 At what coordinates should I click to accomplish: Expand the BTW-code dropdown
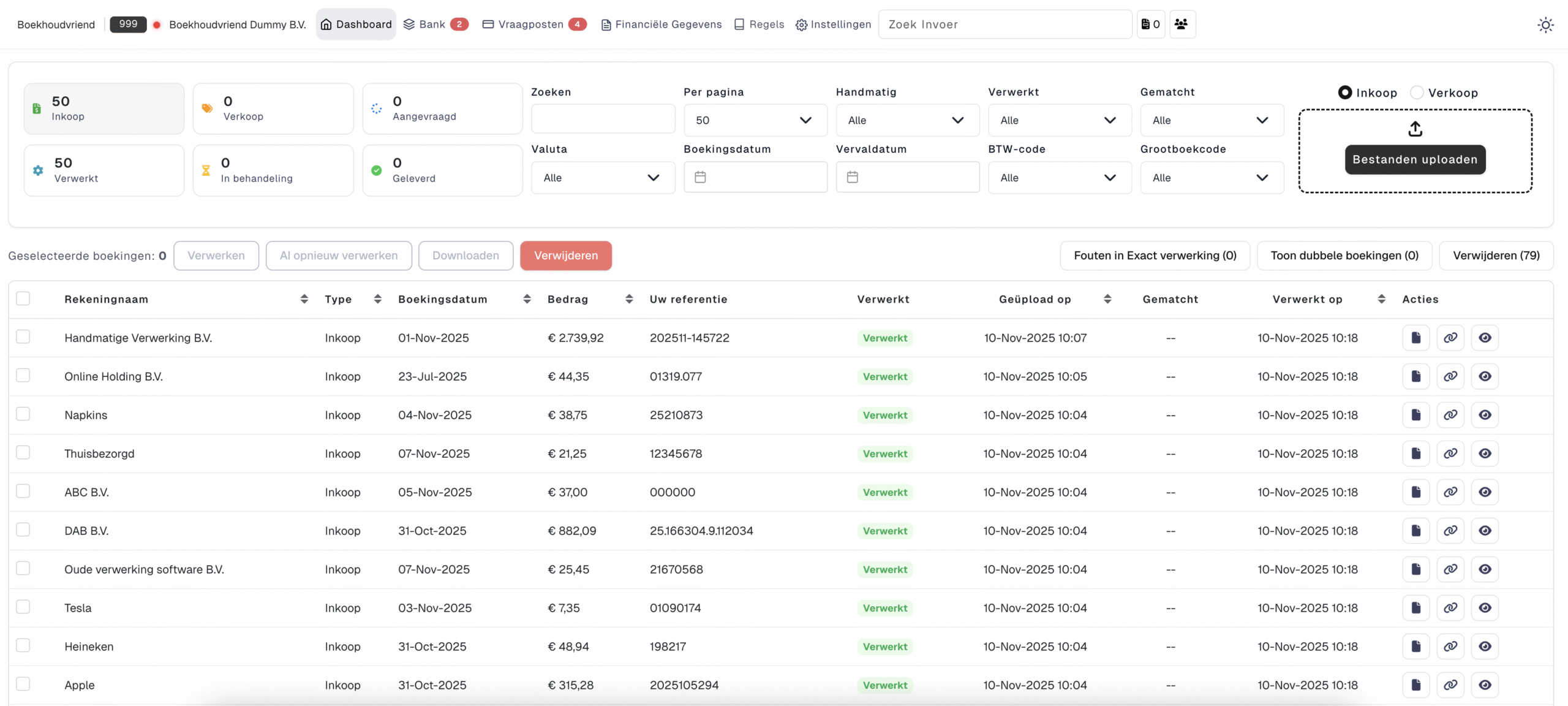coord(1059,178)
